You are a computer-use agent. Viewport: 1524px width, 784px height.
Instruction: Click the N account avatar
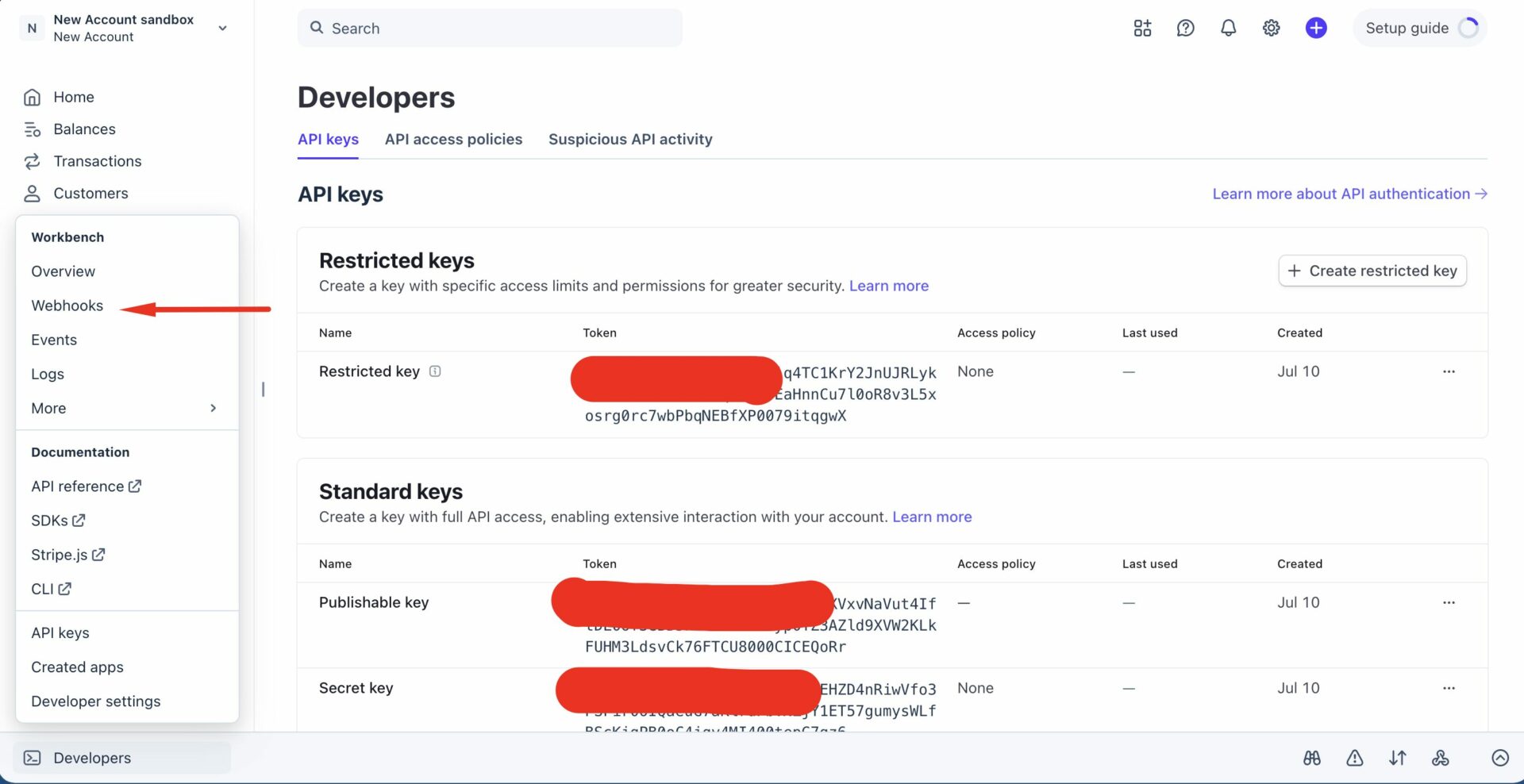point(32,28)
